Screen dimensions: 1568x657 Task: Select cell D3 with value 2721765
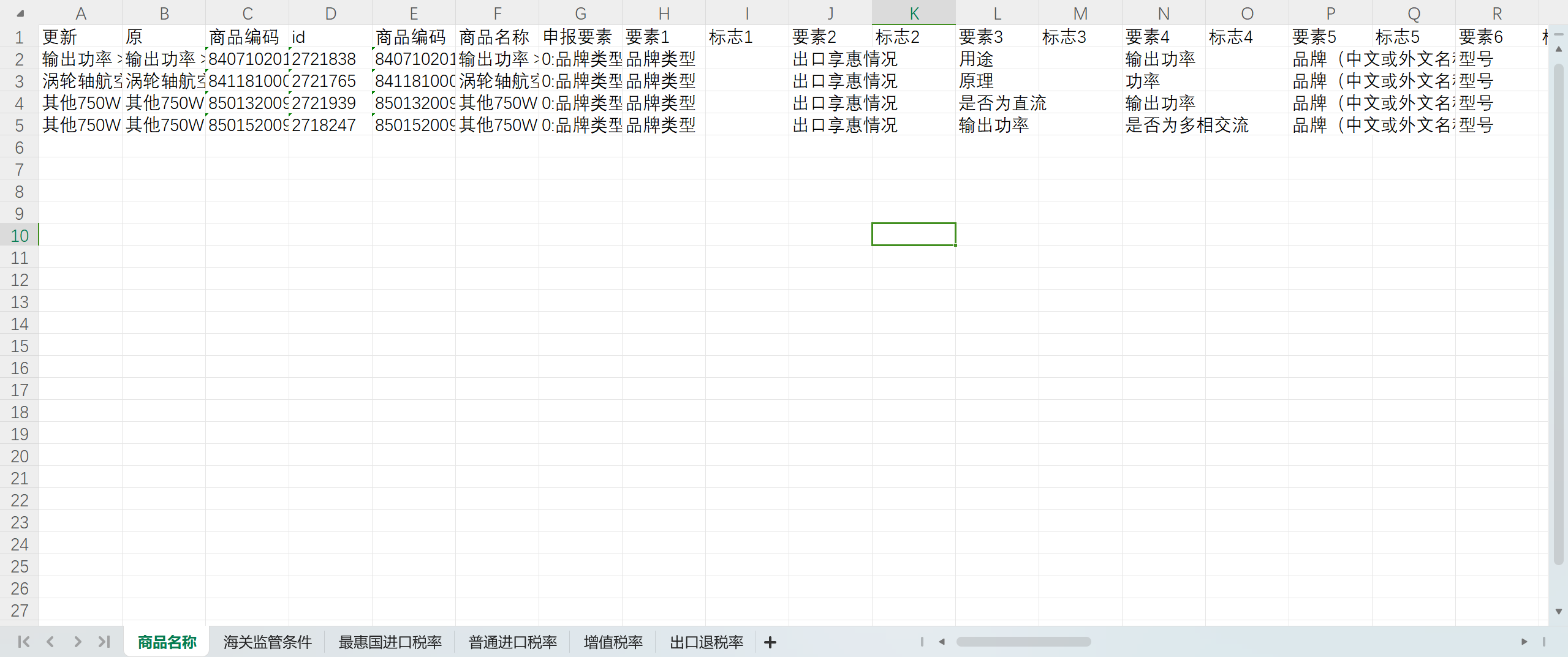click(x=330, y=81)
